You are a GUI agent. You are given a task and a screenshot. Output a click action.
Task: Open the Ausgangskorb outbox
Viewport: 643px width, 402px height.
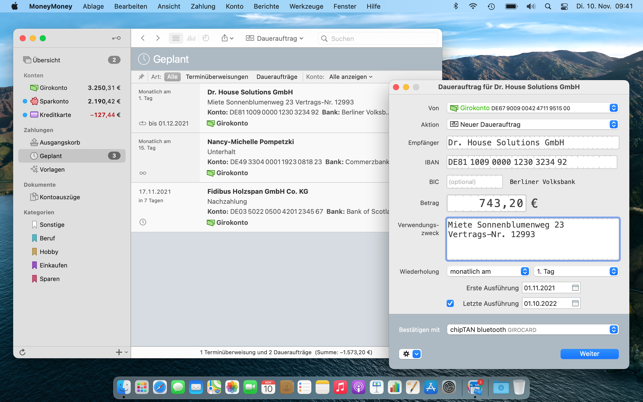[72, 142]
